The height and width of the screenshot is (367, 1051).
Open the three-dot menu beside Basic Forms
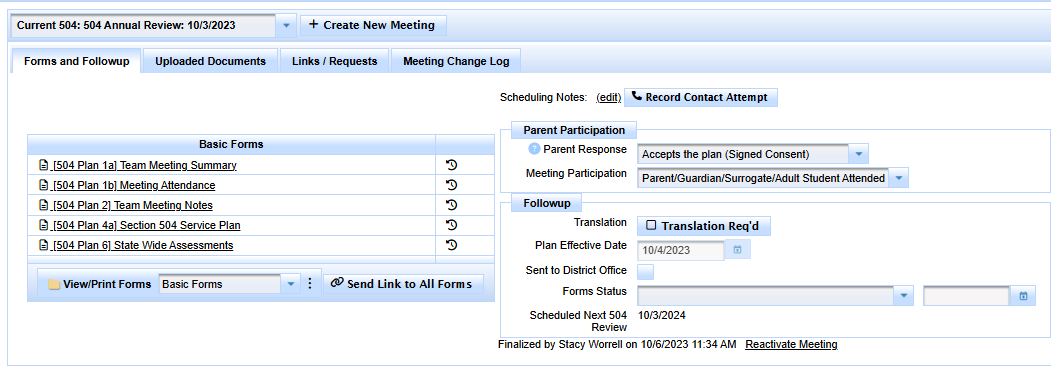coord(310,284)
